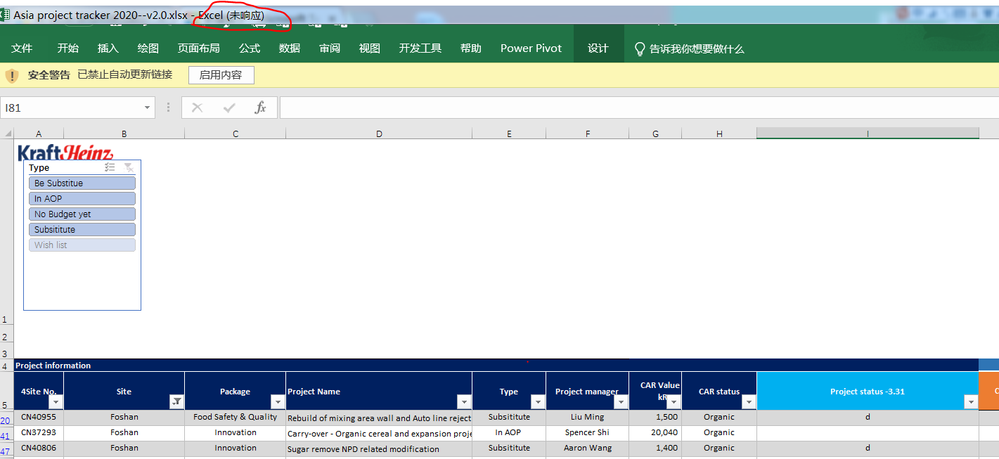999x459 pixels.
Task: Open the Package column filter dropdown
Action: coord(277,402)
